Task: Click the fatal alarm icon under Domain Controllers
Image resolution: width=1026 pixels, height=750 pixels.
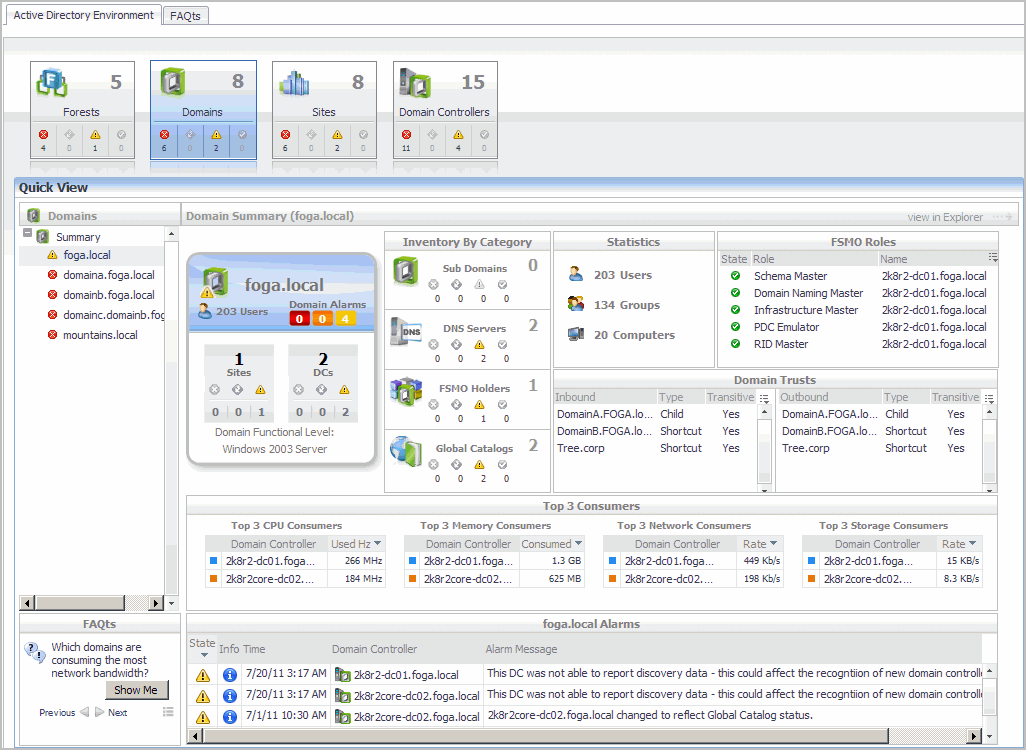Action: click(x=406, y=135)
